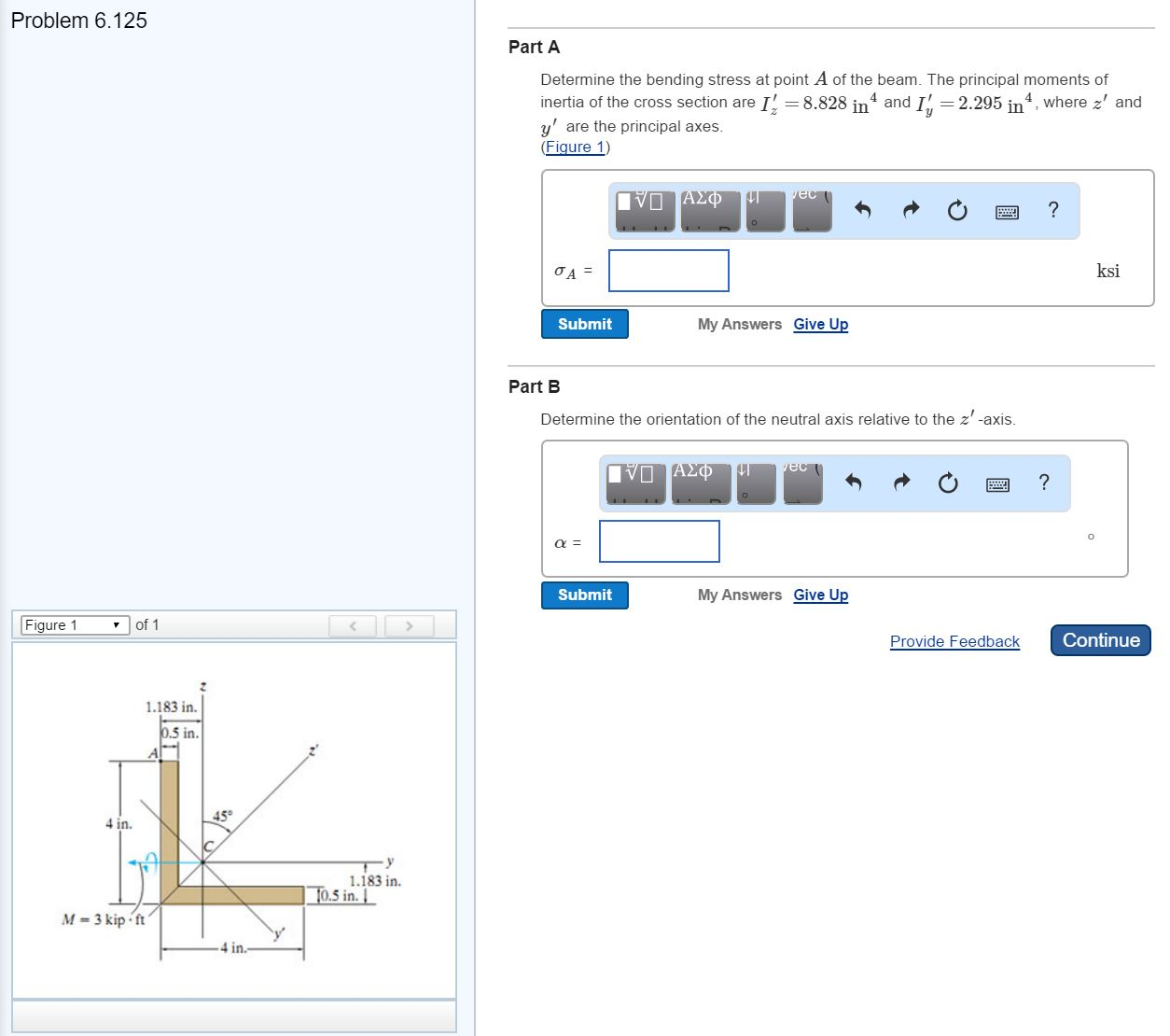The width and height of the screenshot is (1170, 1036).
Task: Open help question mark in Part A
Action: pos(1053,210)
